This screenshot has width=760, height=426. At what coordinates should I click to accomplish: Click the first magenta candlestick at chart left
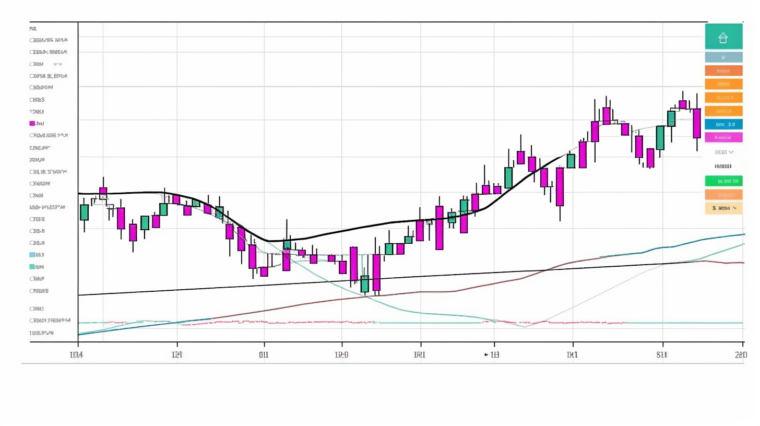pos(103,194)
